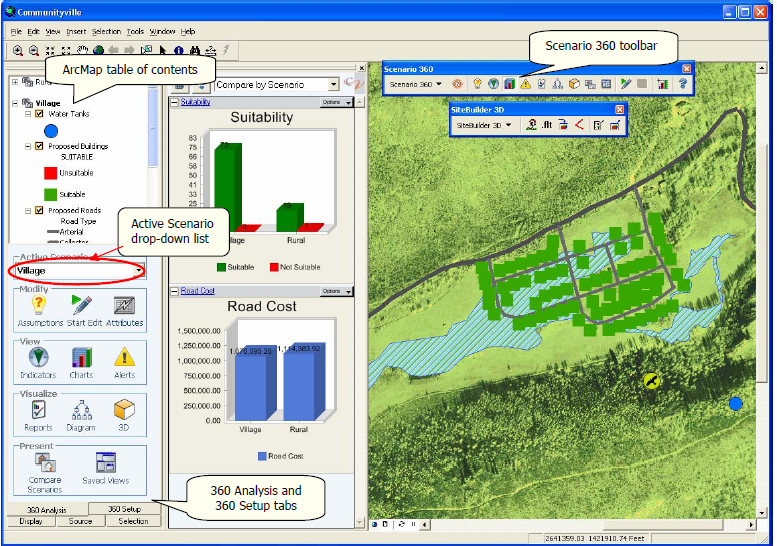Toggle the Proposed Buildings layer checkbox
777x546 pixels.
[39, 146]
